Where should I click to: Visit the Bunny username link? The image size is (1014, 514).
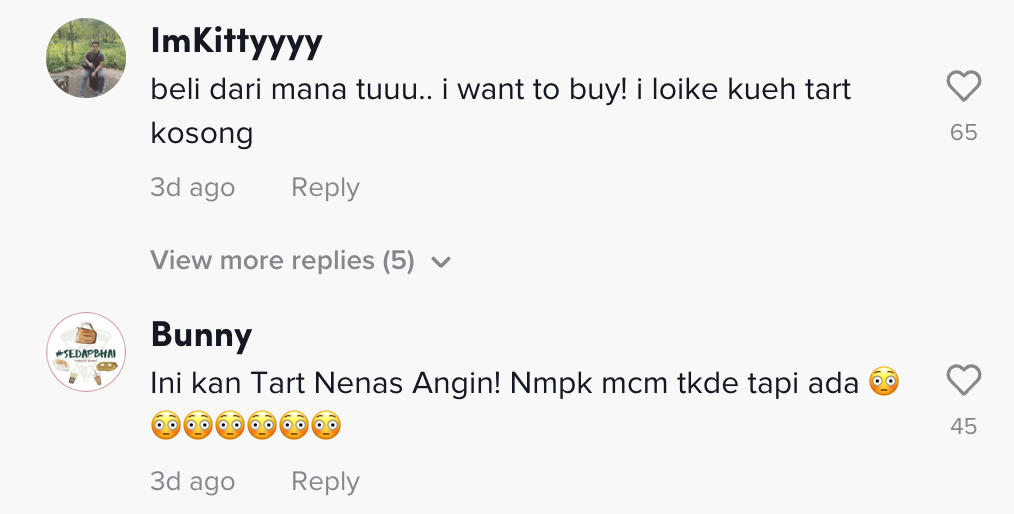pos(201,335)
